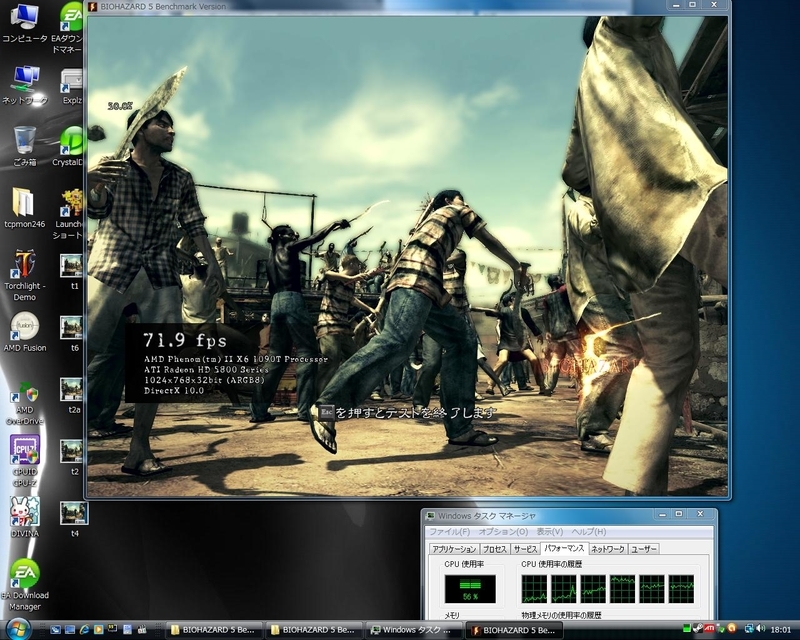
Task: Launch the AMD OverDrive shortcut
Action: [x=24, y=403]
